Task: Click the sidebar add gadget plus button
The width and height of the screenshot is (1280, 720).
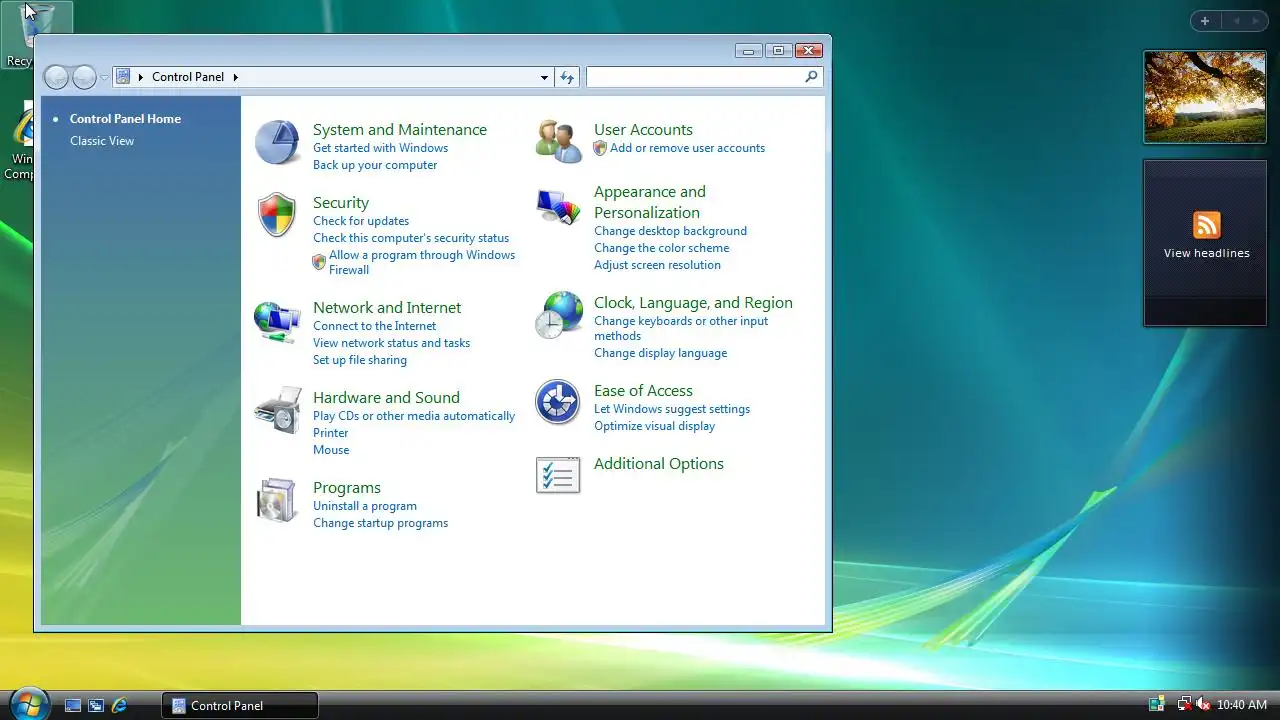Action: pos(1205,21)
